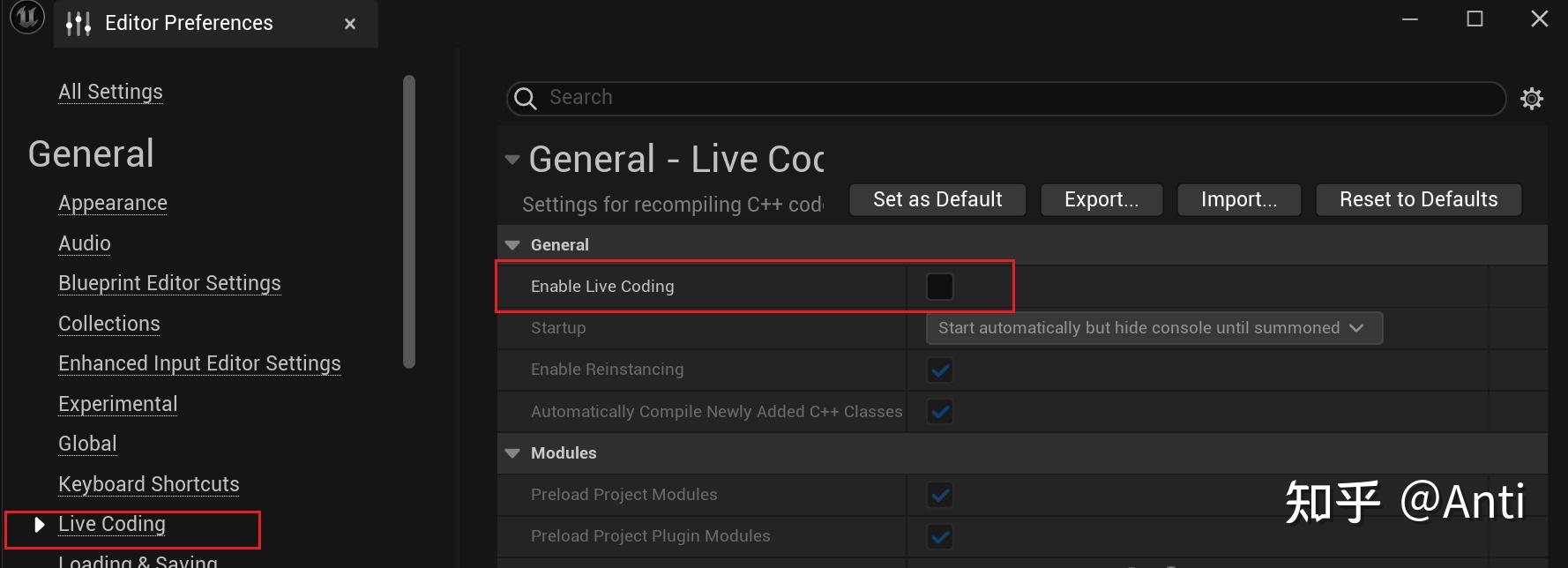Viewport: 1568px width, 568px height.
Task: Click the sidebar vertical scrollbar
Action: click(408, 220)
